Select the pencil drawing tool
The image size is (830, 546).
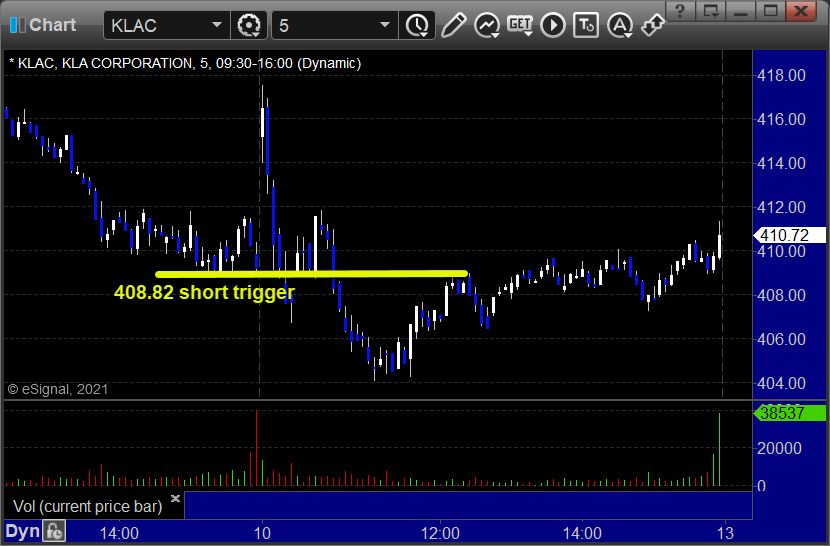pos(454,25)
